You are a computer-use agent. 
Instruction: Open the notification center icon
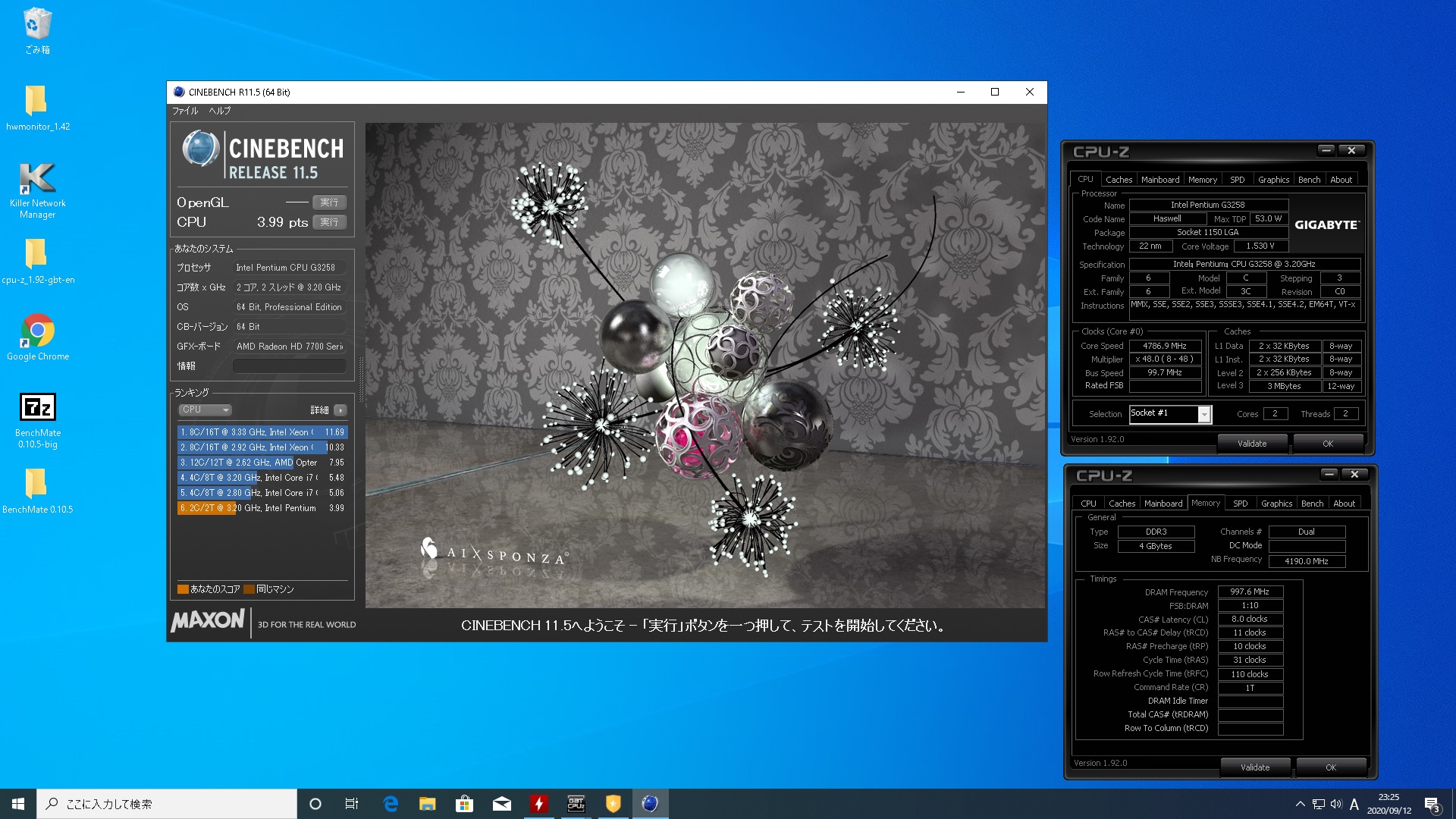tap(1432, 804)
